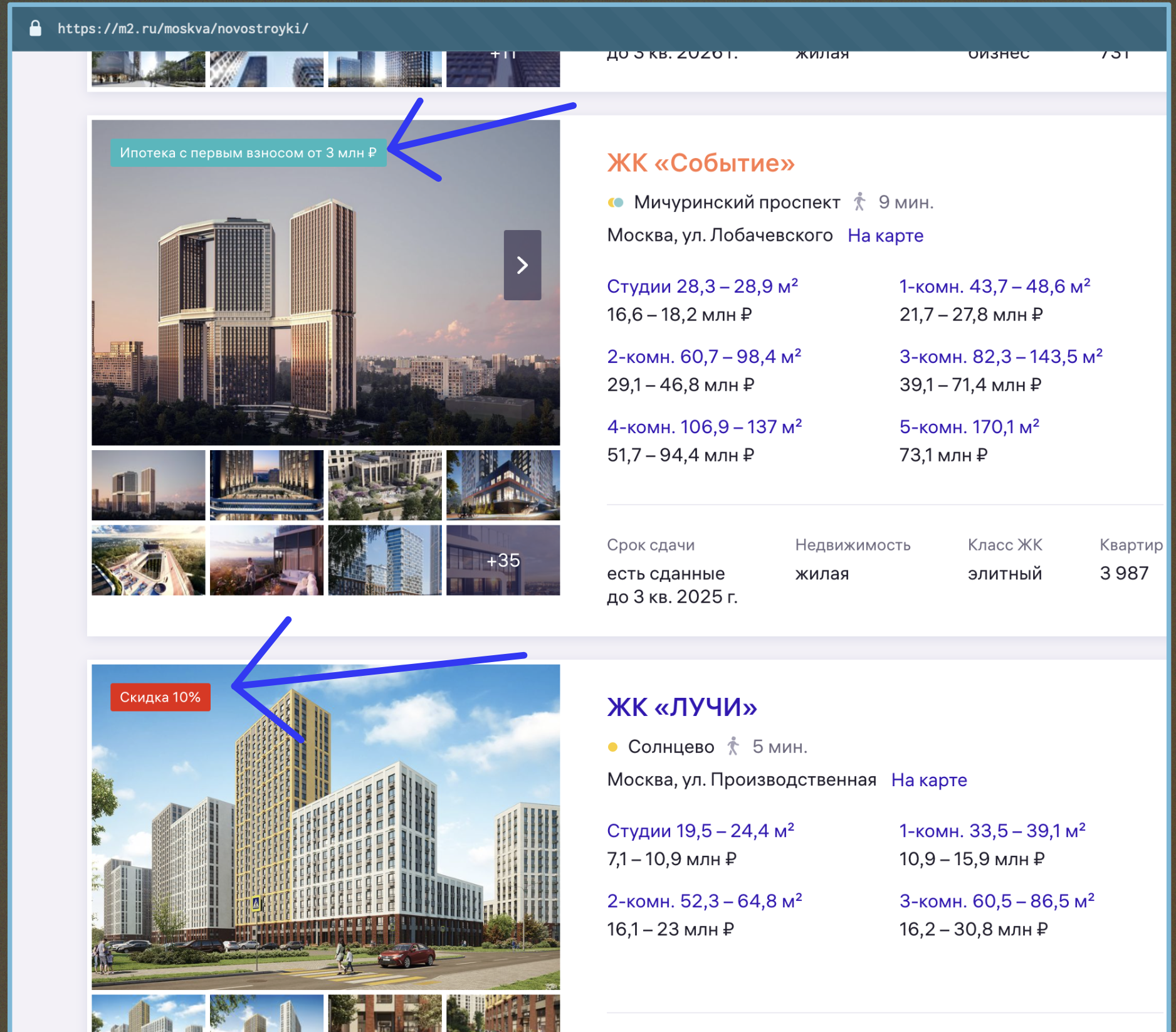Show next photo of ЖК «Событие» gallery
Image resolution: width=1176 pixels, height=1032 pixels.
pos(522,265)
